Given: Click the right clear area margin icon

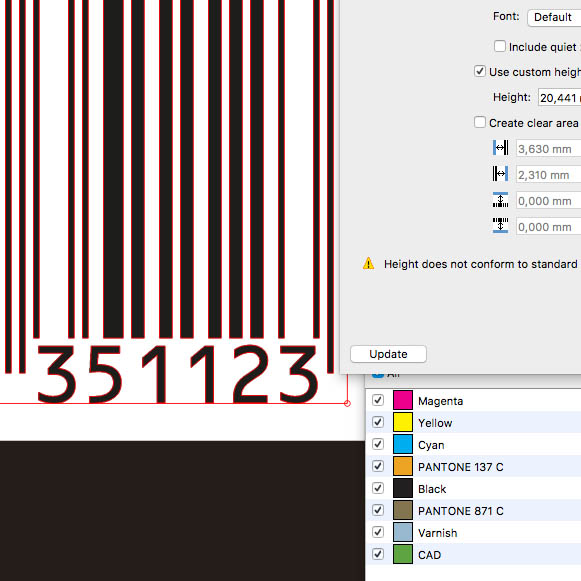Looking at the screenshot, I should (x=500, y=174).
